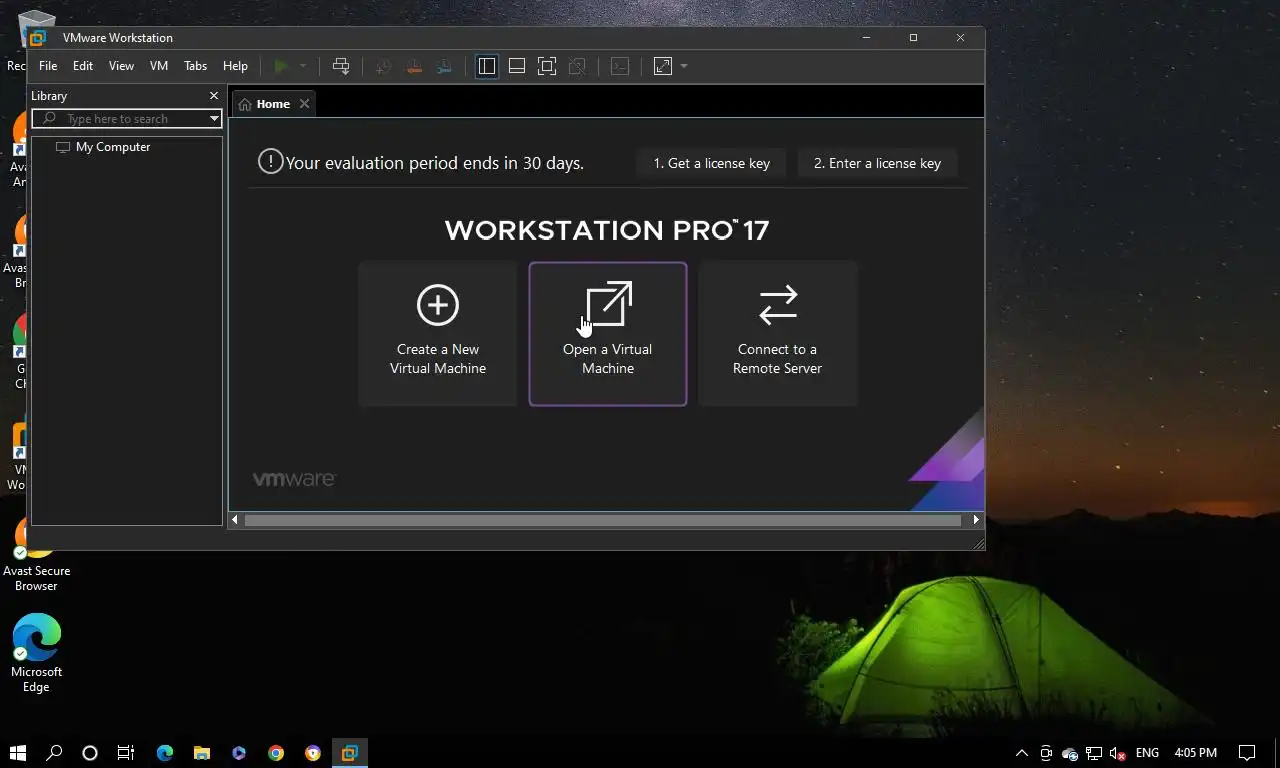
Task: Click the horizontal scrollbar thumb
Action: click(x=603, y=520)
